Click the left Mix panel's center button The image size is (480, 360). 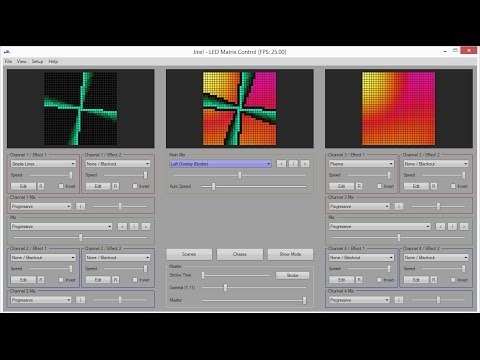click(x=134, y=227)
